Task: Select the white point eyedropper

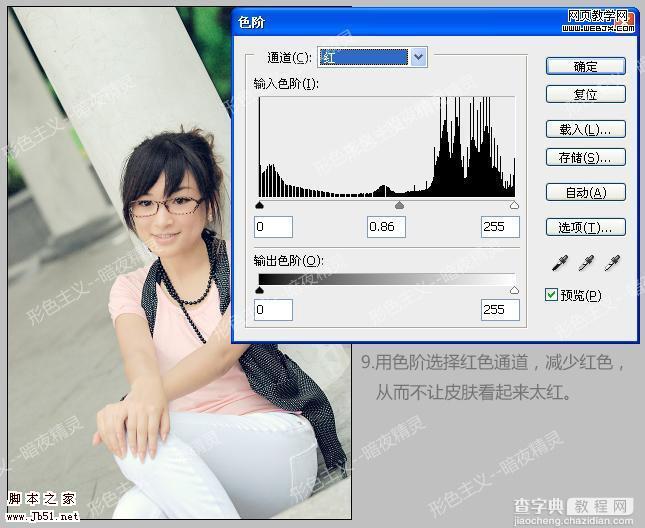Action: click(612, 263)
